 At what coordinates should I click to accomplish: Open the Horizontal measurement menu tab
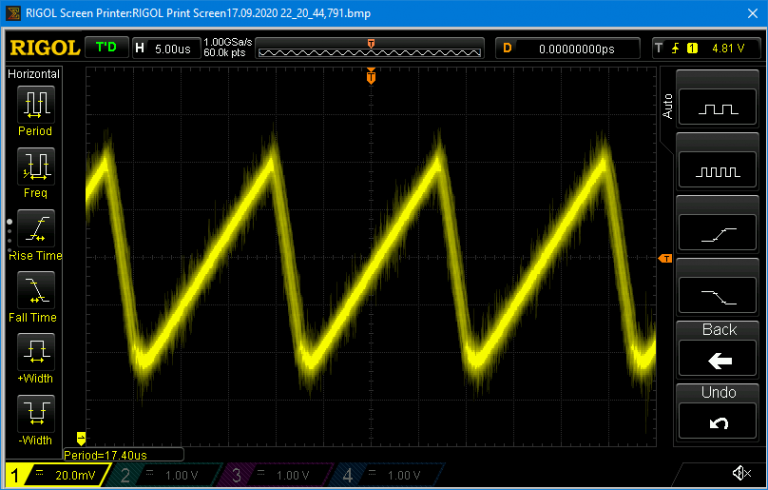(34, 74)
